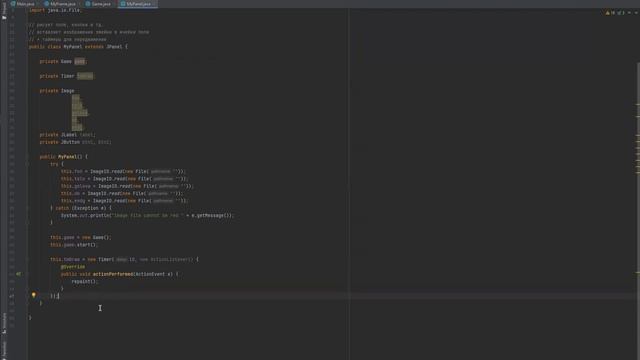Image resolution: width=640 pixels, height=360 pixels.
Task: Click the 'try {' line
Action: tap(57, 164)
